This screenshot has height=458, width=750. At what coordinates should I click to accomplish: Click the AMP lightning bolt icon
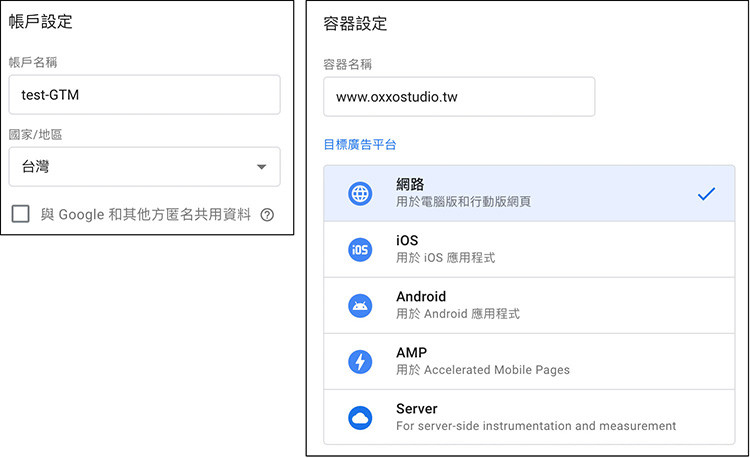(x=360, y=362)
